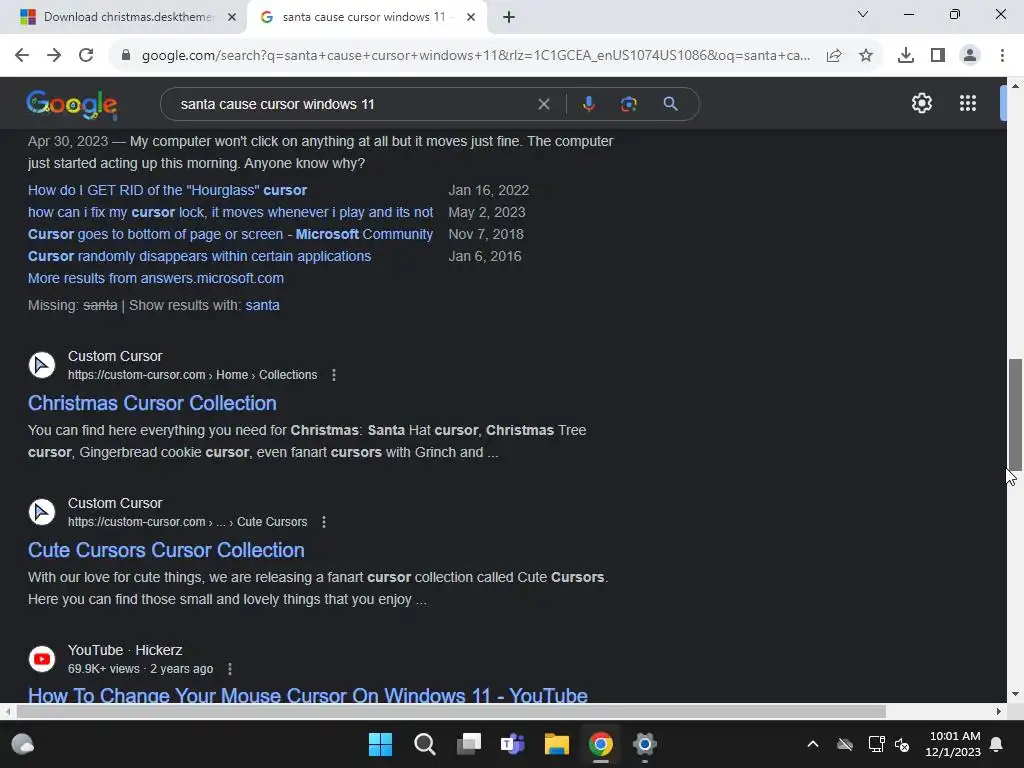The height and width of the screenshot is (768, 1024).
Task: Open the GET RID of Hourglass cursor link
Action: pos(167,190)
